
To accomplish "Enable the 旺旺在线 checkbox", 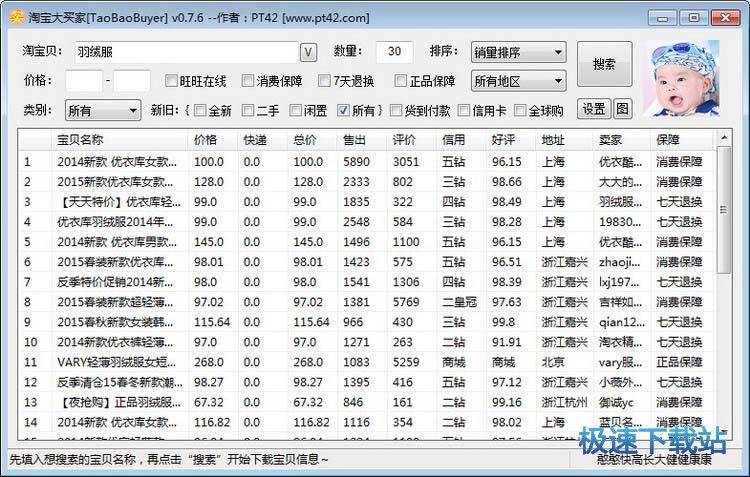I will pyautogui.click(x=170, y=81).
